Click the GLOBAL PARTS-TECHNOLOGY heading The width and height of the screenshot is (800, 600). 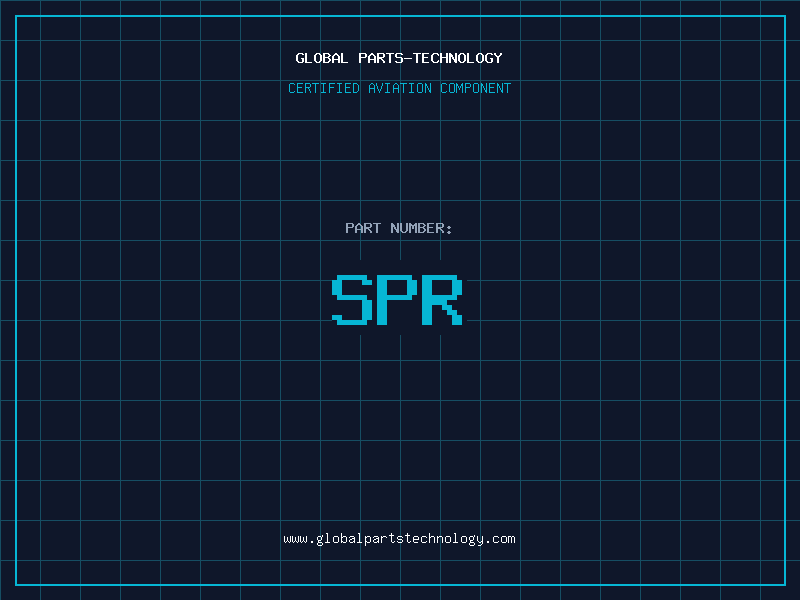tap(399, 58)
